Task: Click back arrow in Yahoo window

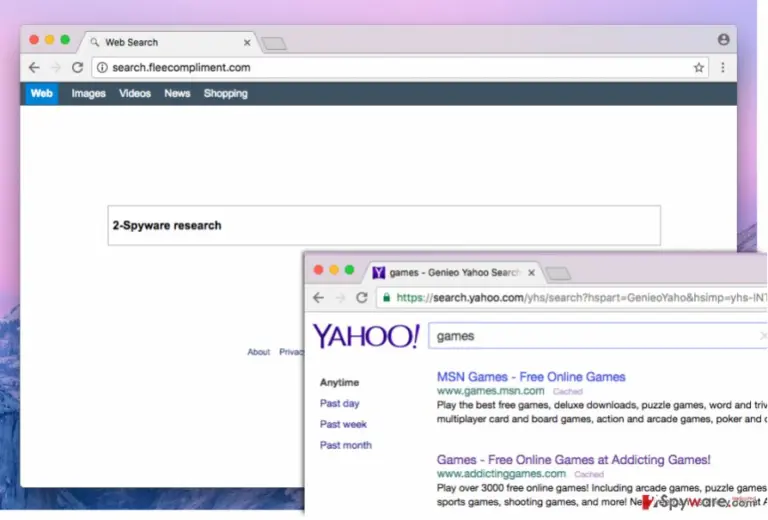Action: (318, 297)
